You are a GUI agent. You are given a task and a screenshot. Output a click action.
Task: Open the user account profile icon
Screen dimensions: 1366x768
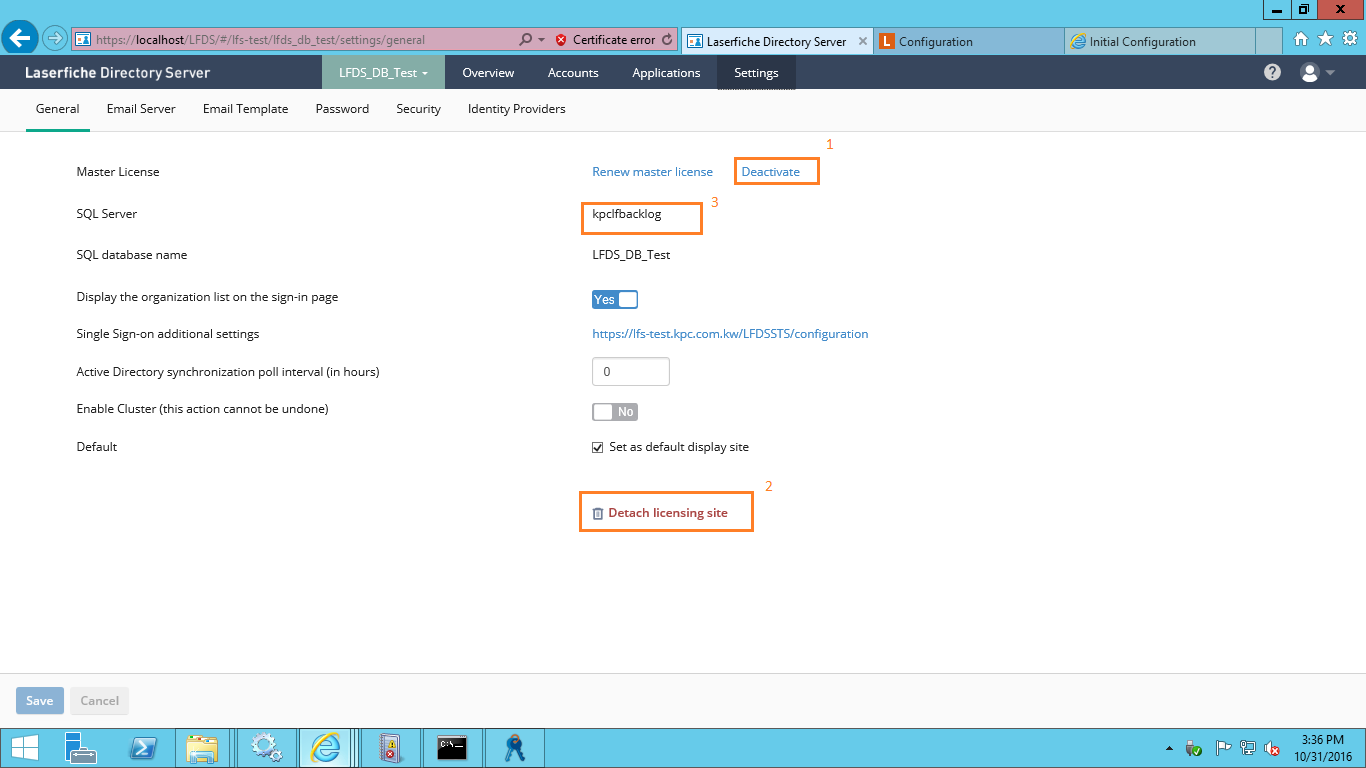[1309, 72]
